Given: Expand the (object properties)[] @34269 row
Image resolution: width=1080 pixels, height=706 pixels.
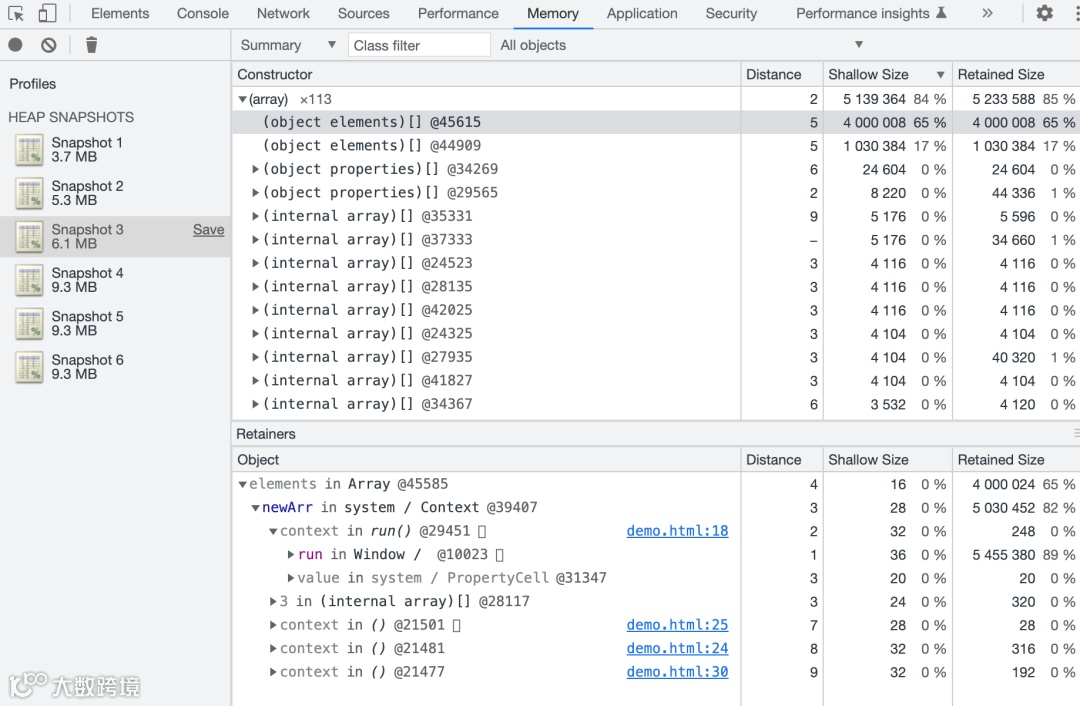Looking at the screenshot, I should coord(256,169).
